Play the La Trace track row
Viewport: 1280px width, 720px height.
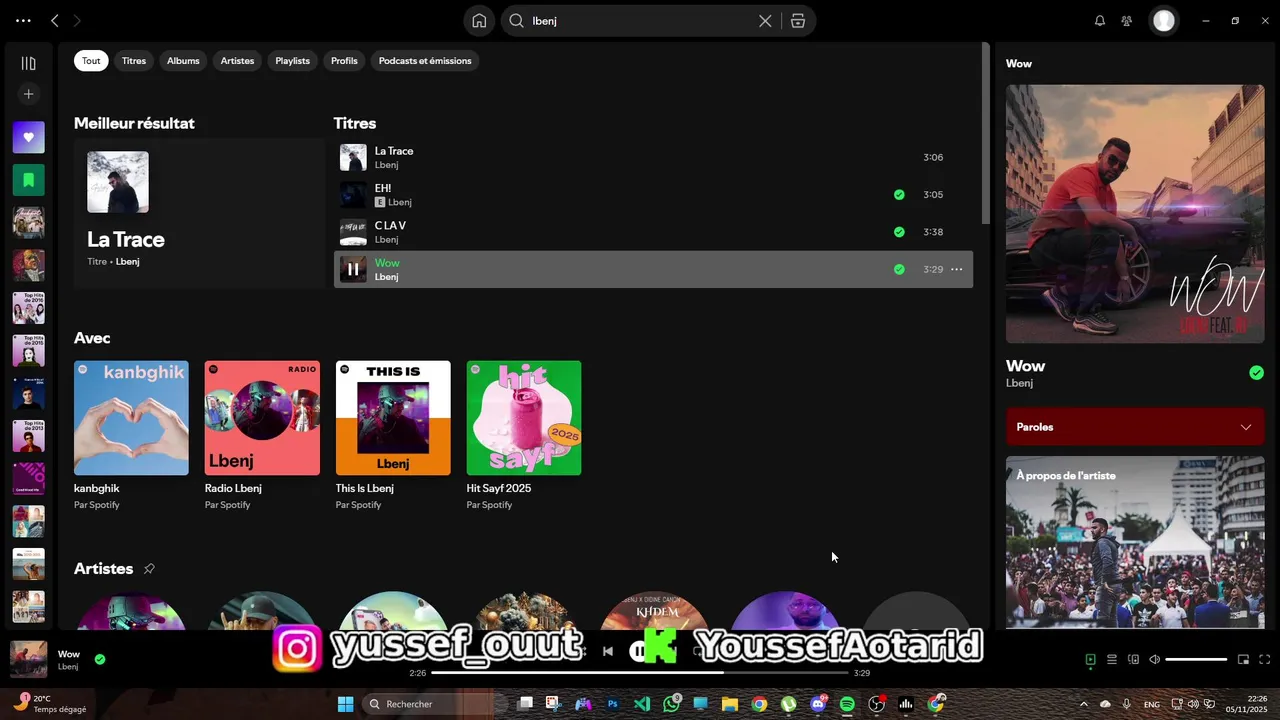[653, 157]
